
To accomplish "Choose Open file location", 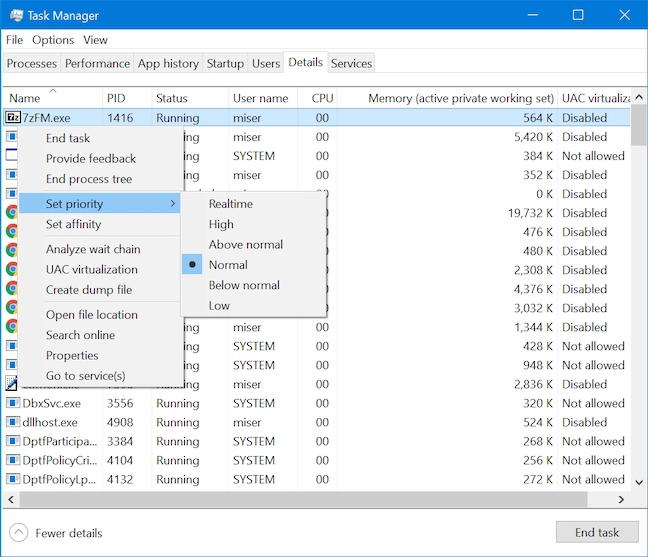I will tap(92, 314).
